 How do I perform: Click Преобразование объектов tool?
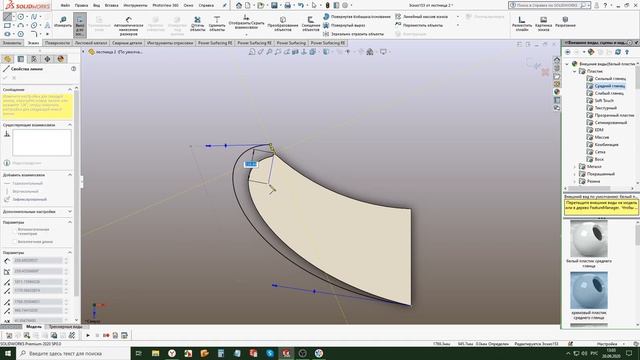283,24
